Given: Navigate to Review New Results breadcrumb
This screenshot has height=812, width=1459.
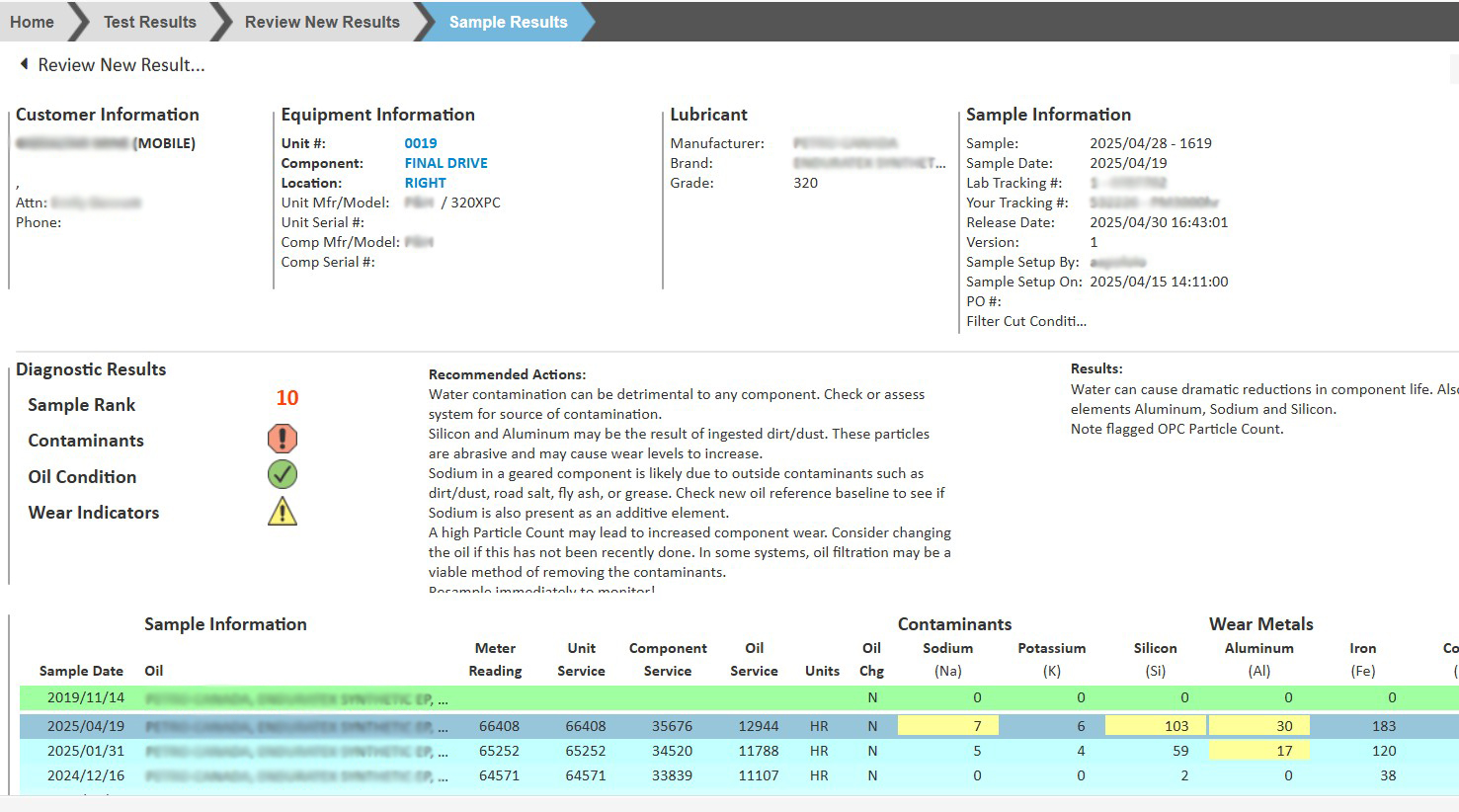Looking at the screenshot, I should (x=322, y=22).
